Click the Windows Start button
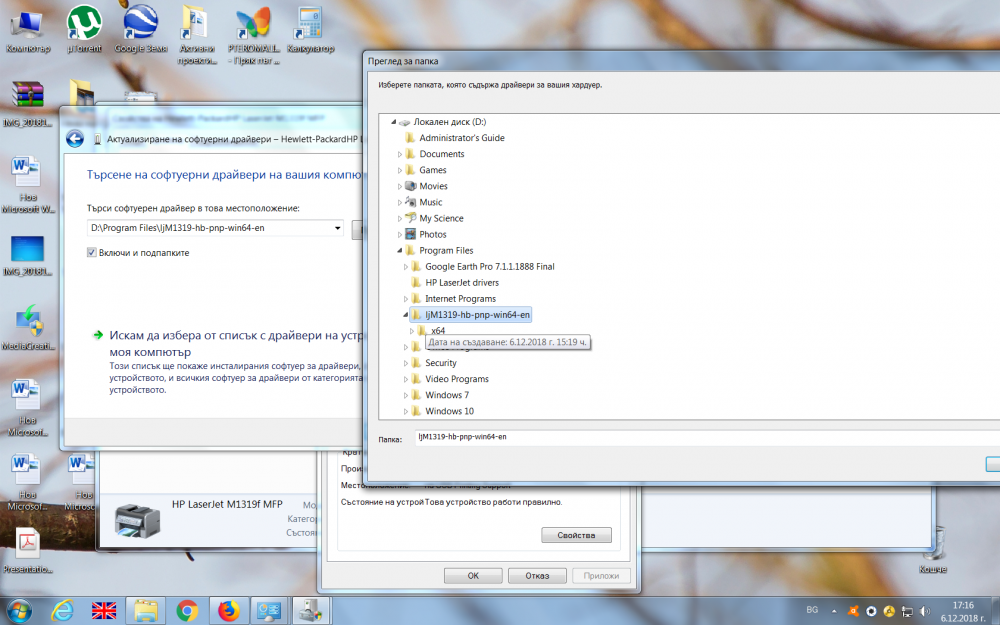This screenshot has width=1000, height=625. 19,611
